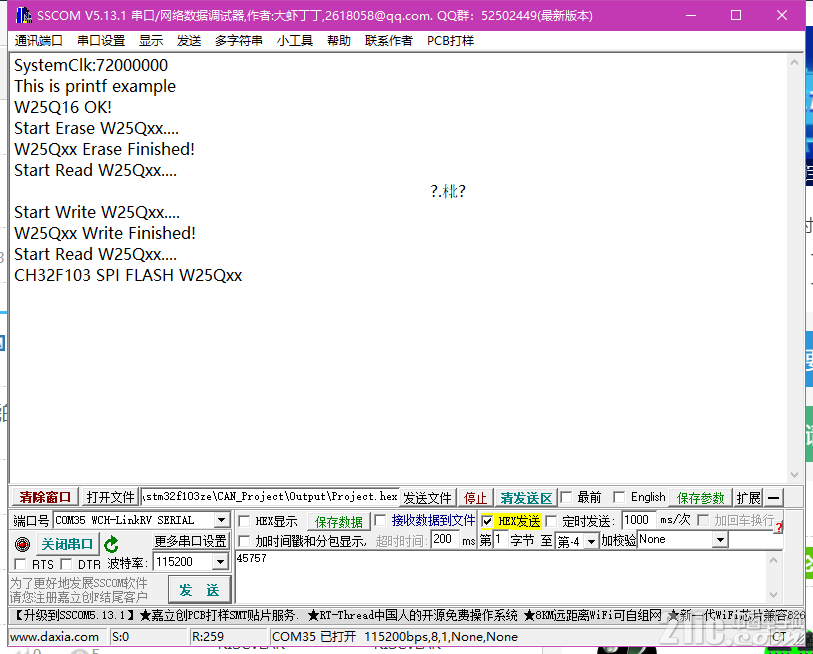Click the 超时时间 200 ms field

click(x=445, y=539)
